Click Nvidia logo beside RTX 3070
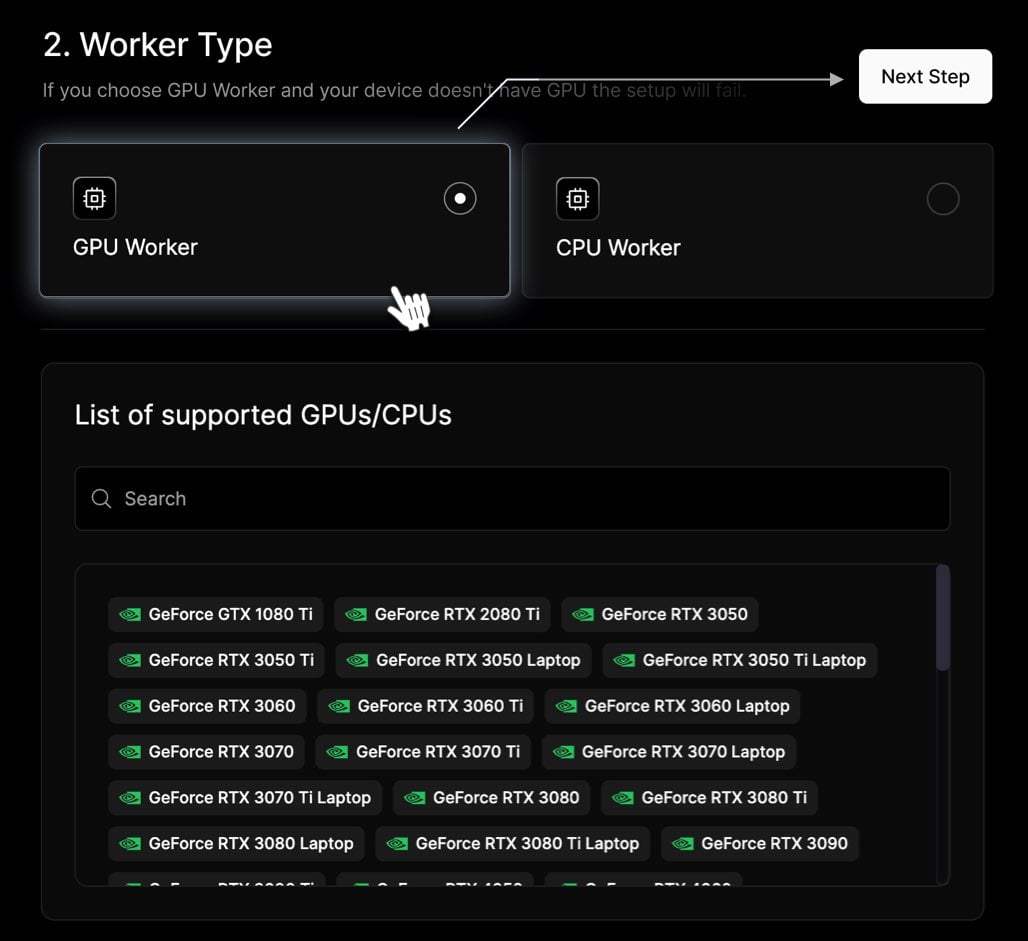The image size is (1028, 941). coord(130,752)
